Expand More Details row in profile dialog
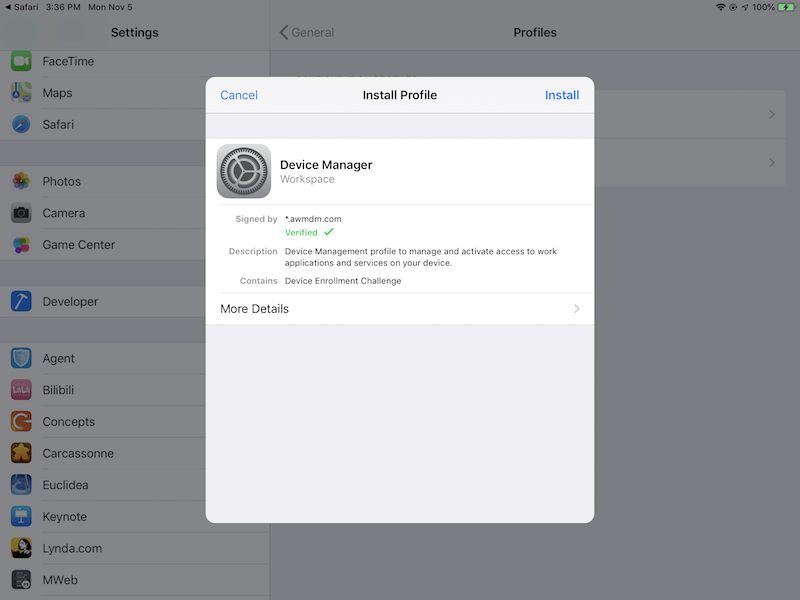Screen dimensions: 800x600 pos(399,309)
